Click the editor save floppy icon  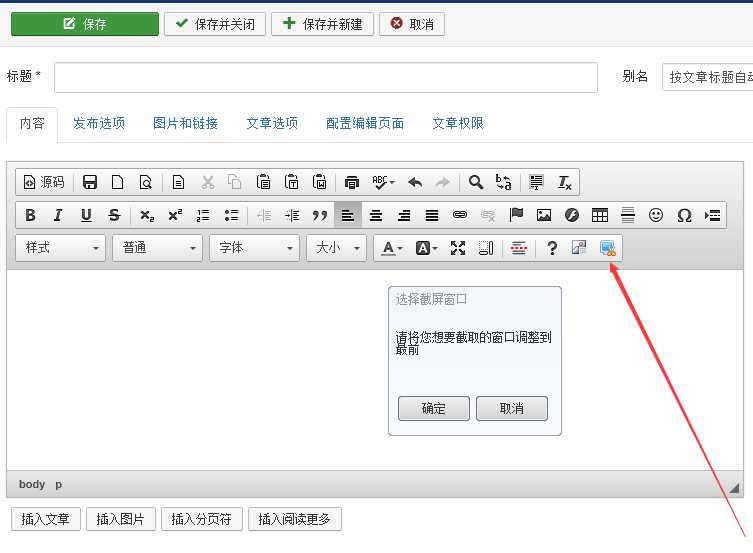pos(90,182)
